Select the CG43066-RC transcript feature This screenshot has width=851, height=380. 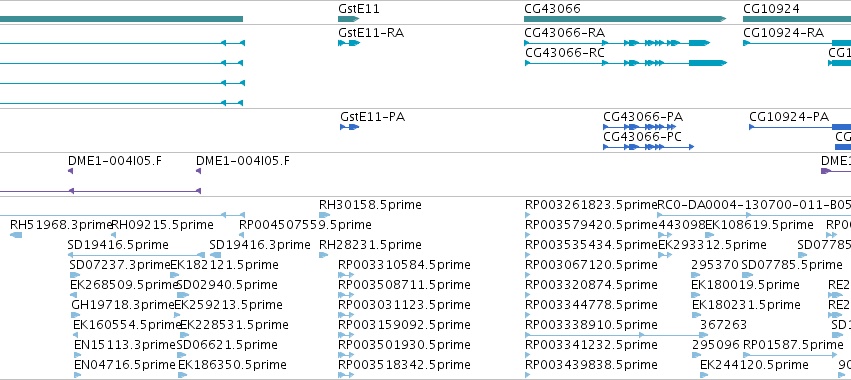point(625,63)
